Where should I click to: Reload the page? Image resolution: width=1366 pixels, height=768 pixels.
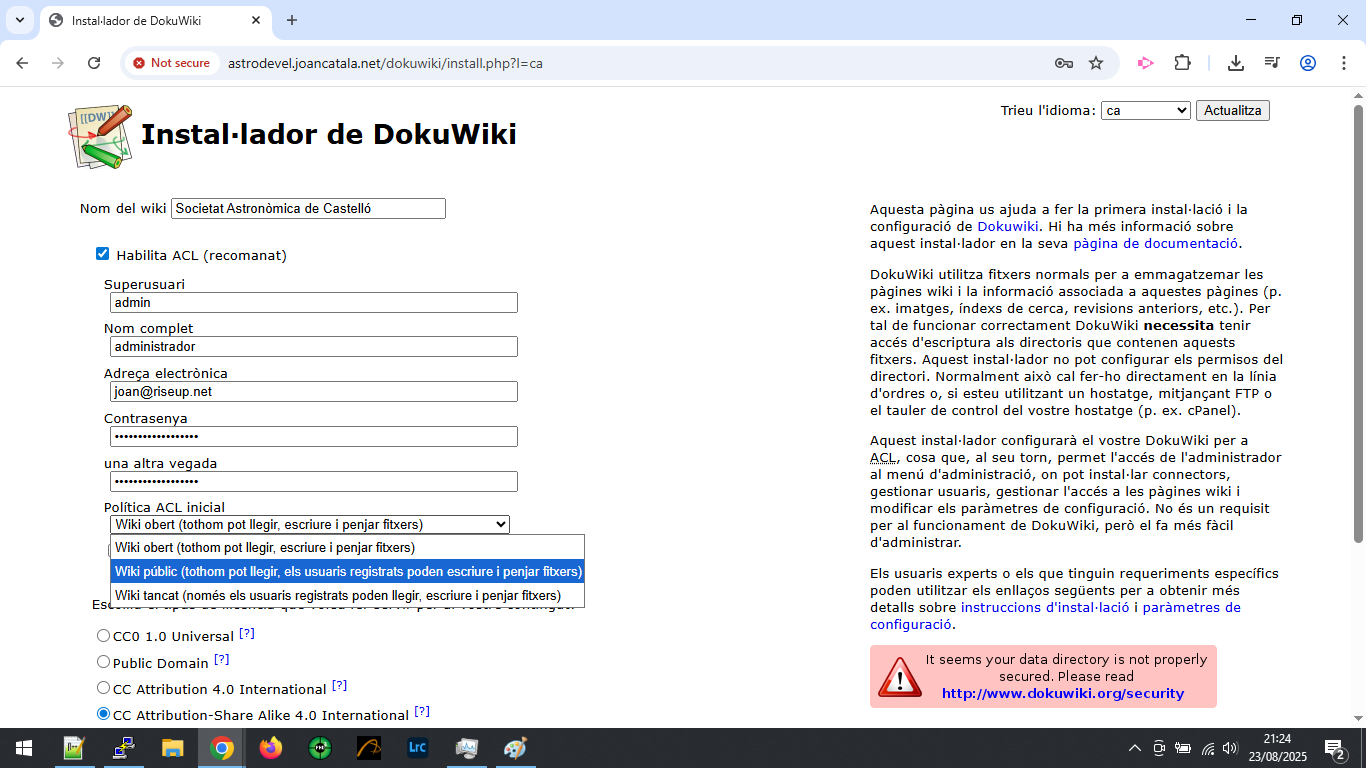[x=94, y=63]
